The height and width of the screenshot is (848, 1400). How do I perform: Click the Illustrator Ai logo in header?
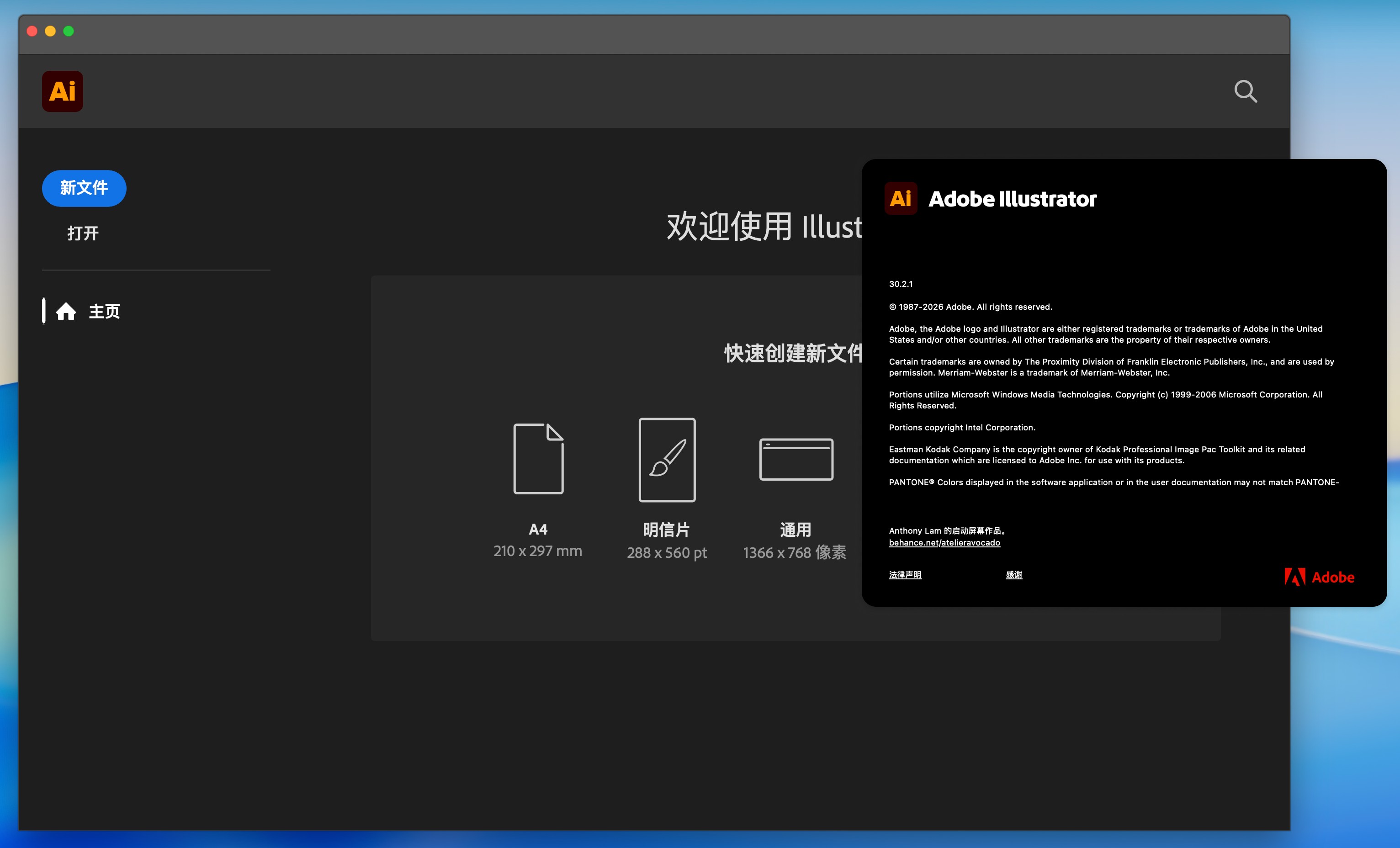tap(63, 91)
